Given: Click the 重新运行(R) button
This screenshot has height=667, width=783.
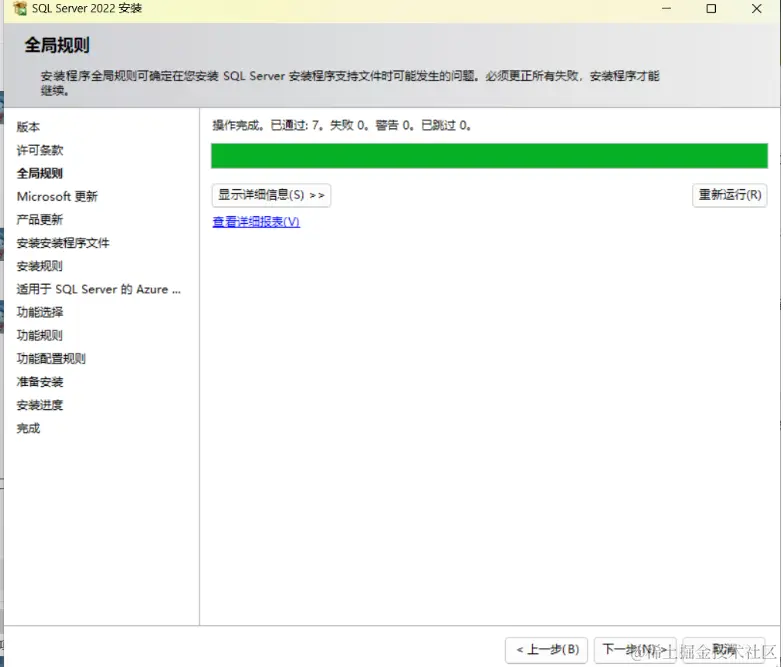Looking at the screenshot, I should 730,195.
